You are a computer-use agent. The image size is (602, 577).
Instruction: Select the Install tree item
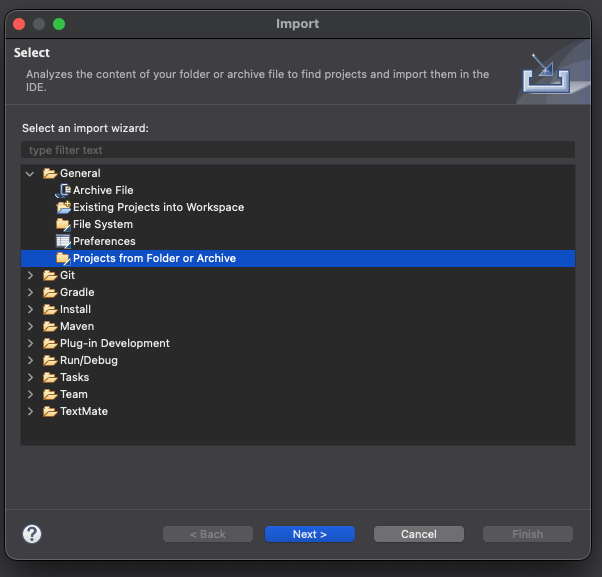(x=75, y=309)
